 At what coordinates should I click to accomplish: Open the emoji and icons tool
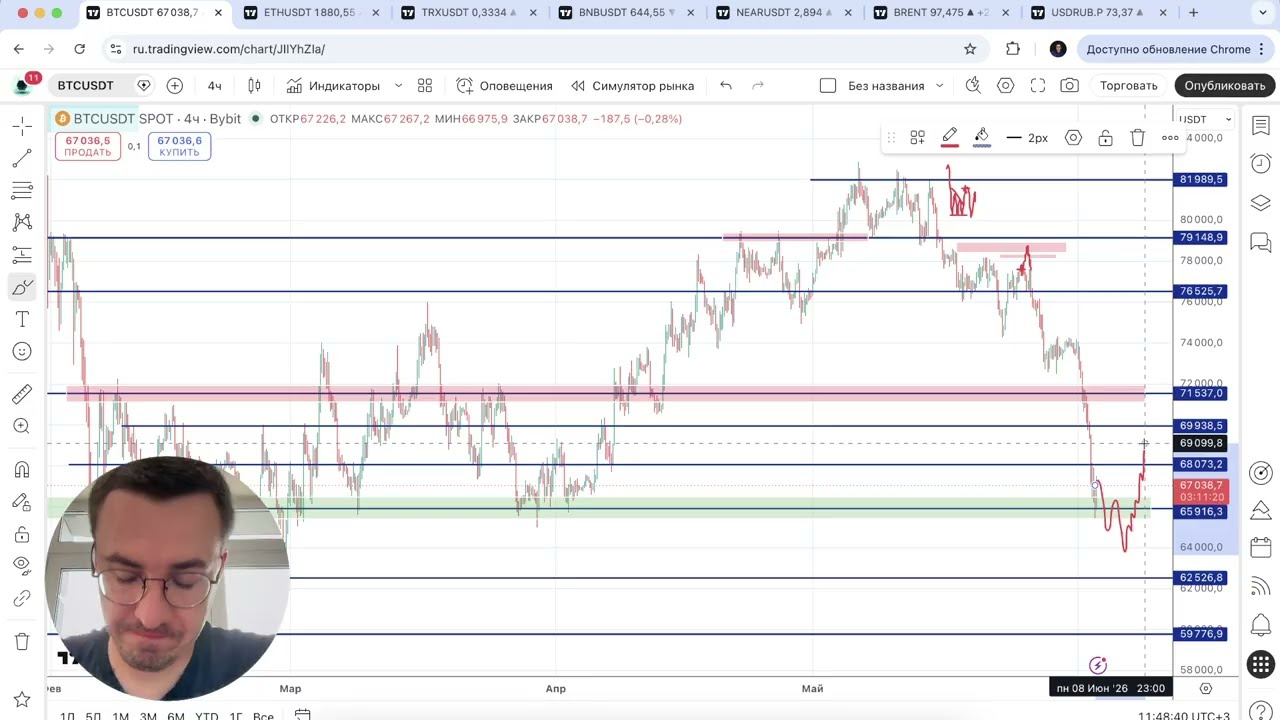(22, 351)
